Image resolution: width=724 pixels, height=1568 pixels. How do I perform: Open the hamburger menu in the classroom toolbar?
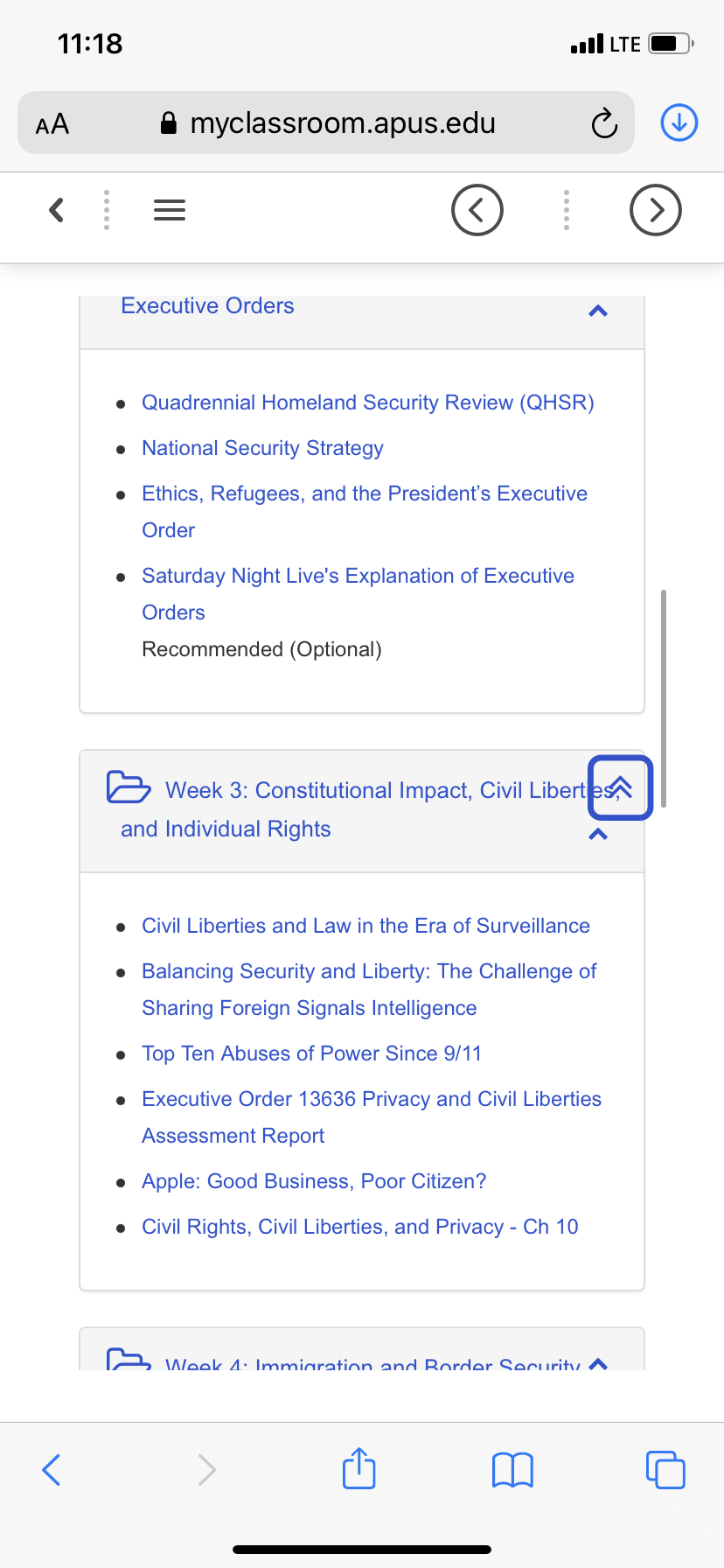170,210
